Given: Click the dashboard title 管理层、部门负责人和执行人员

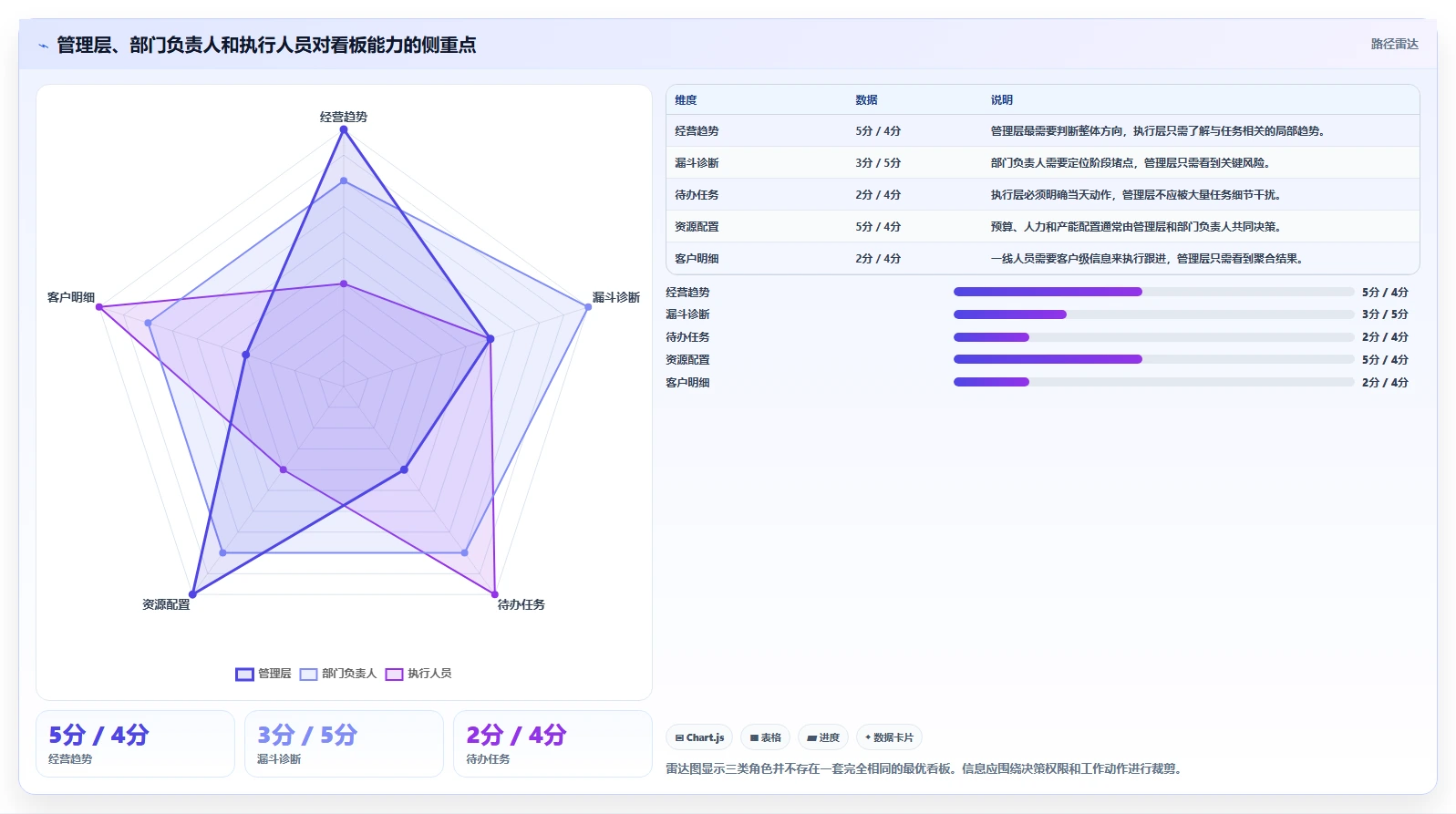Looking at the screenshot, I should point(266,46).
